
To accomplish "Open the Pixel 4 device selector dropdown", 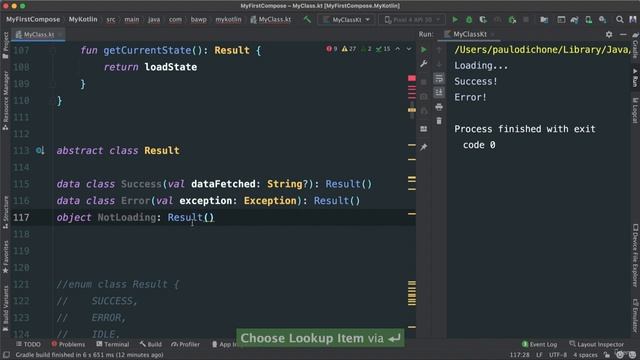I will tap(412, 19).
